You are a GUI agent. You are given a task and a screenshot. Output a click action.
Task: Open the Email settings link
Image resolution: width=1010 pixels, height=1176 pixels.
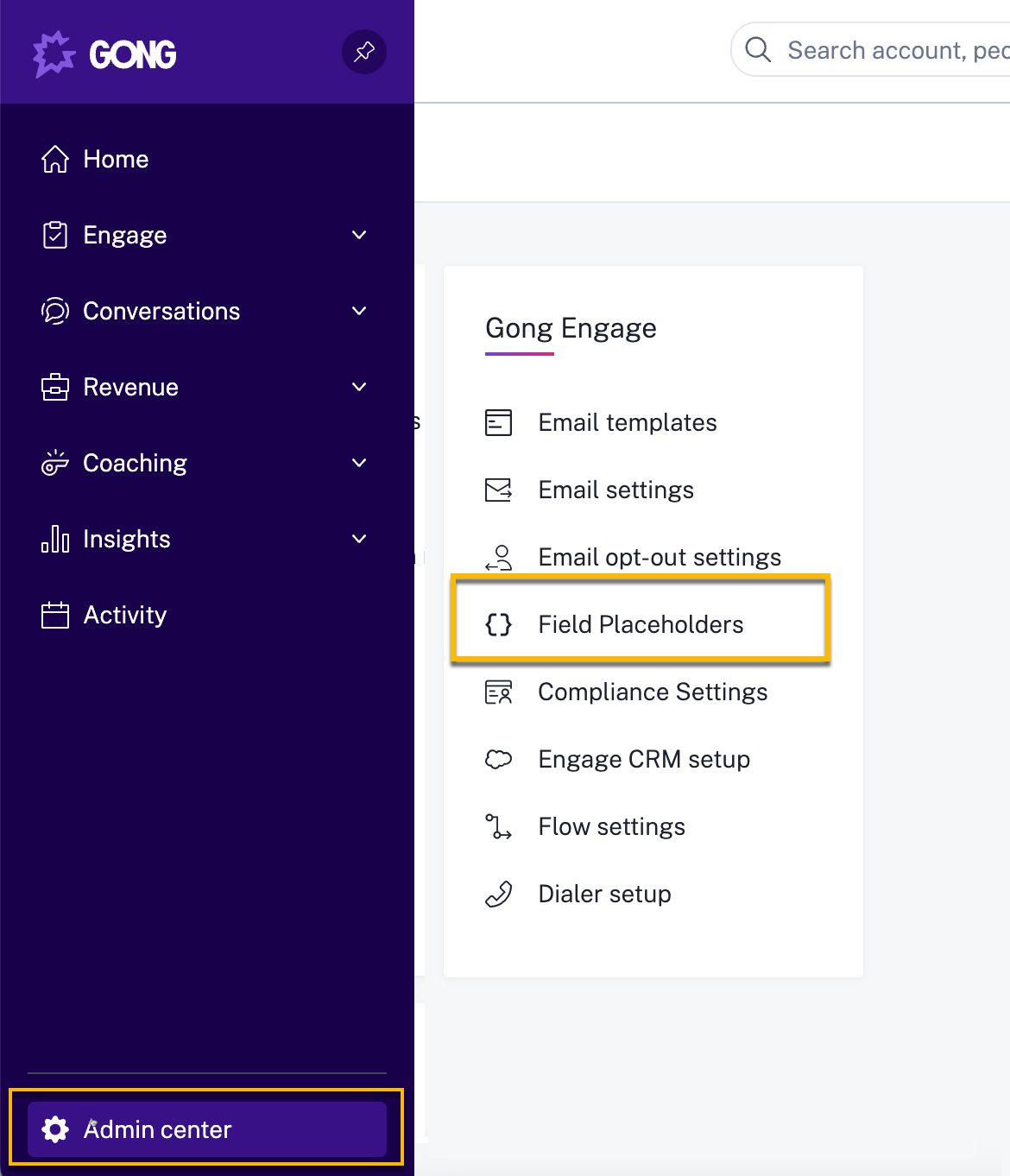pos(615,490)
